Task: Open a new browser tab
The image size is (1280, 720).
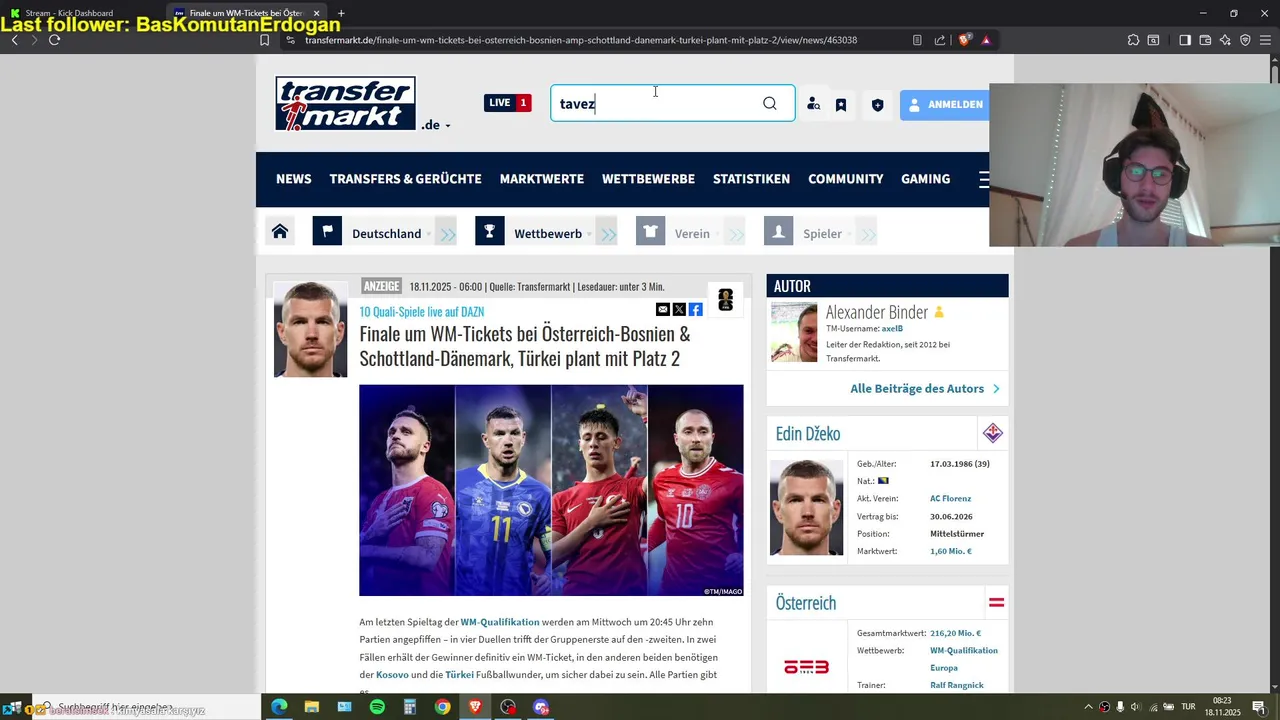Action: coord(341,13)
